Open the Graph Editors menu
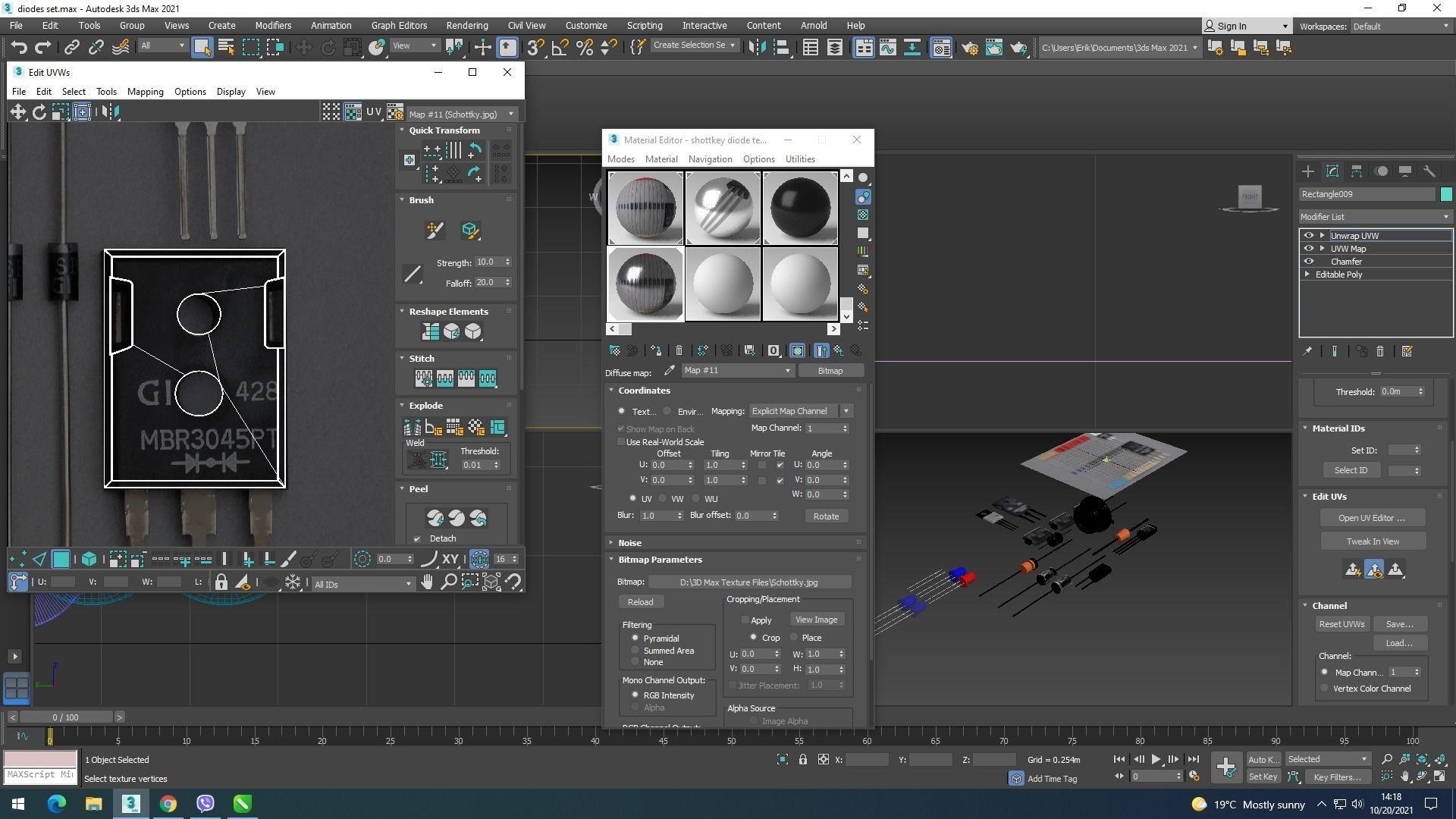Screen dimensions: 1456x819 (x=399, y=25)
